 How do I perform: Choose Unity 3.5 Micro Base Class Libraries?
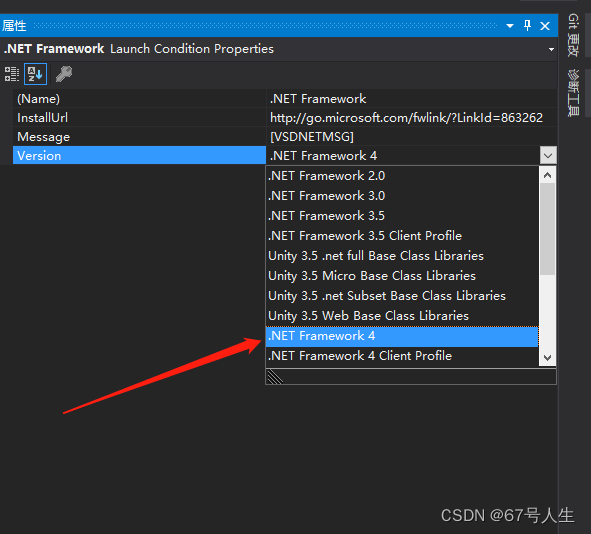(x=403, y=276)
